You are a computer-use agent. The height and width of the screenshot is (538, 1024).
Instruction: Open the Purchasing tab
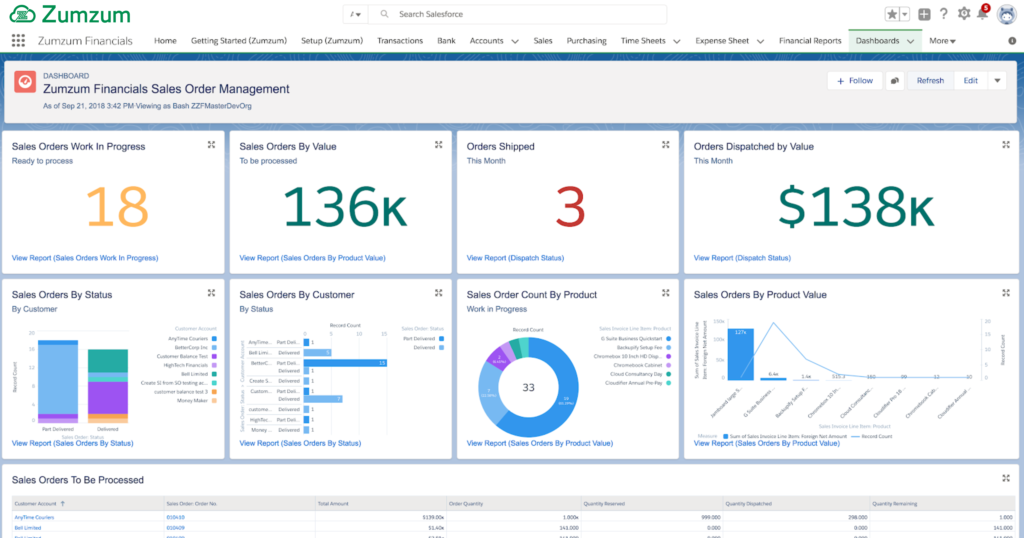tap(586, 40)
